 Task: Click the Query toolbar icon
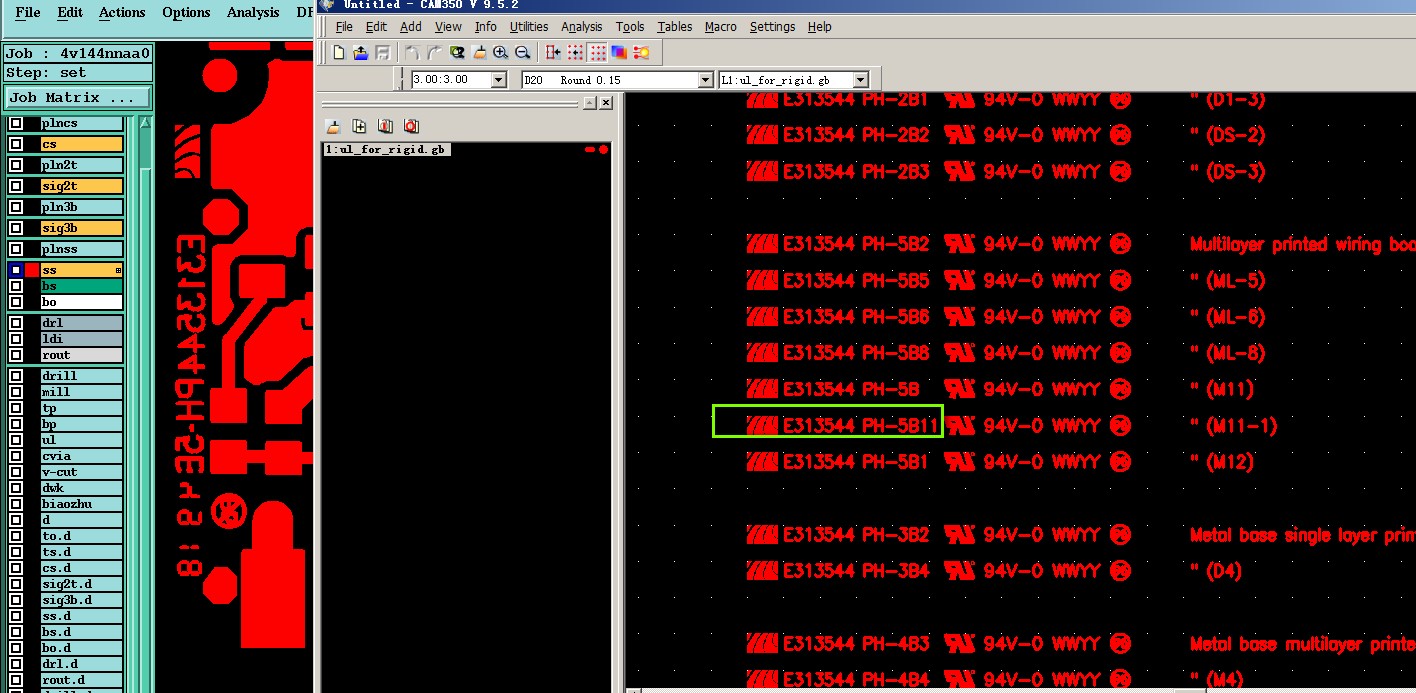(x=457, y=52)
